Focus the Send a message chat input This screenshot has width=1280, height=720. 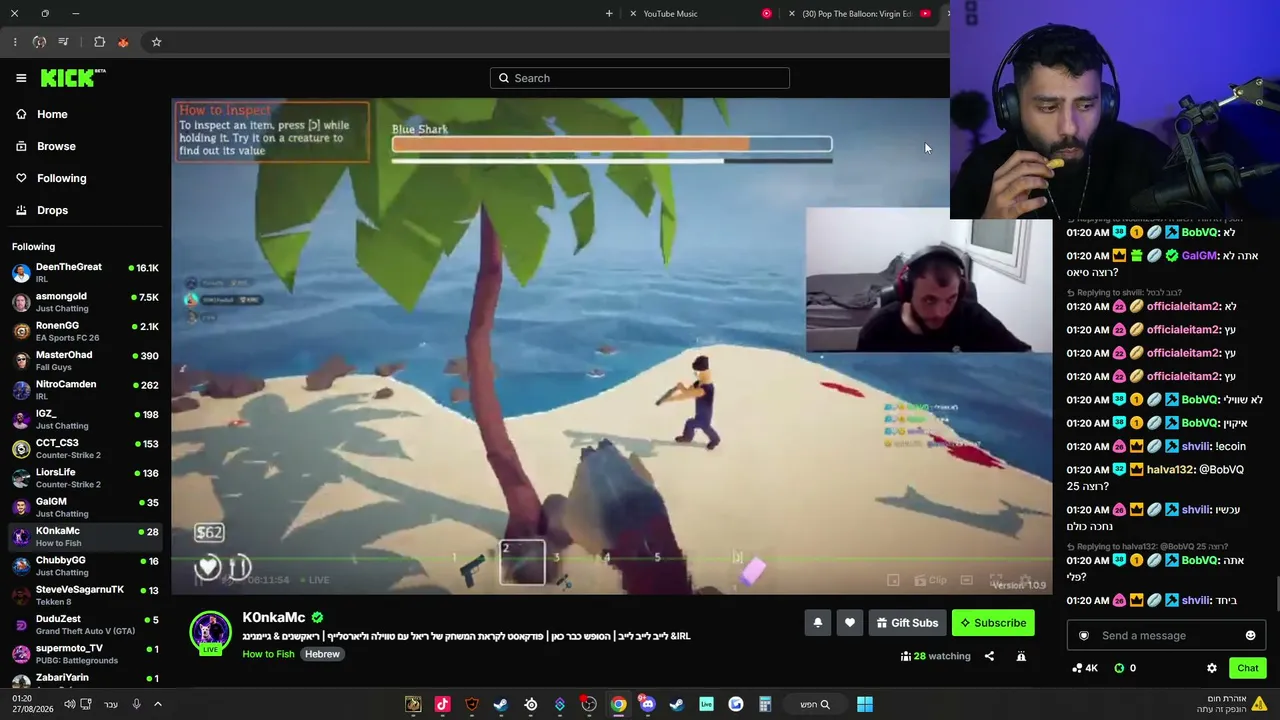(x=1167, y=636)
